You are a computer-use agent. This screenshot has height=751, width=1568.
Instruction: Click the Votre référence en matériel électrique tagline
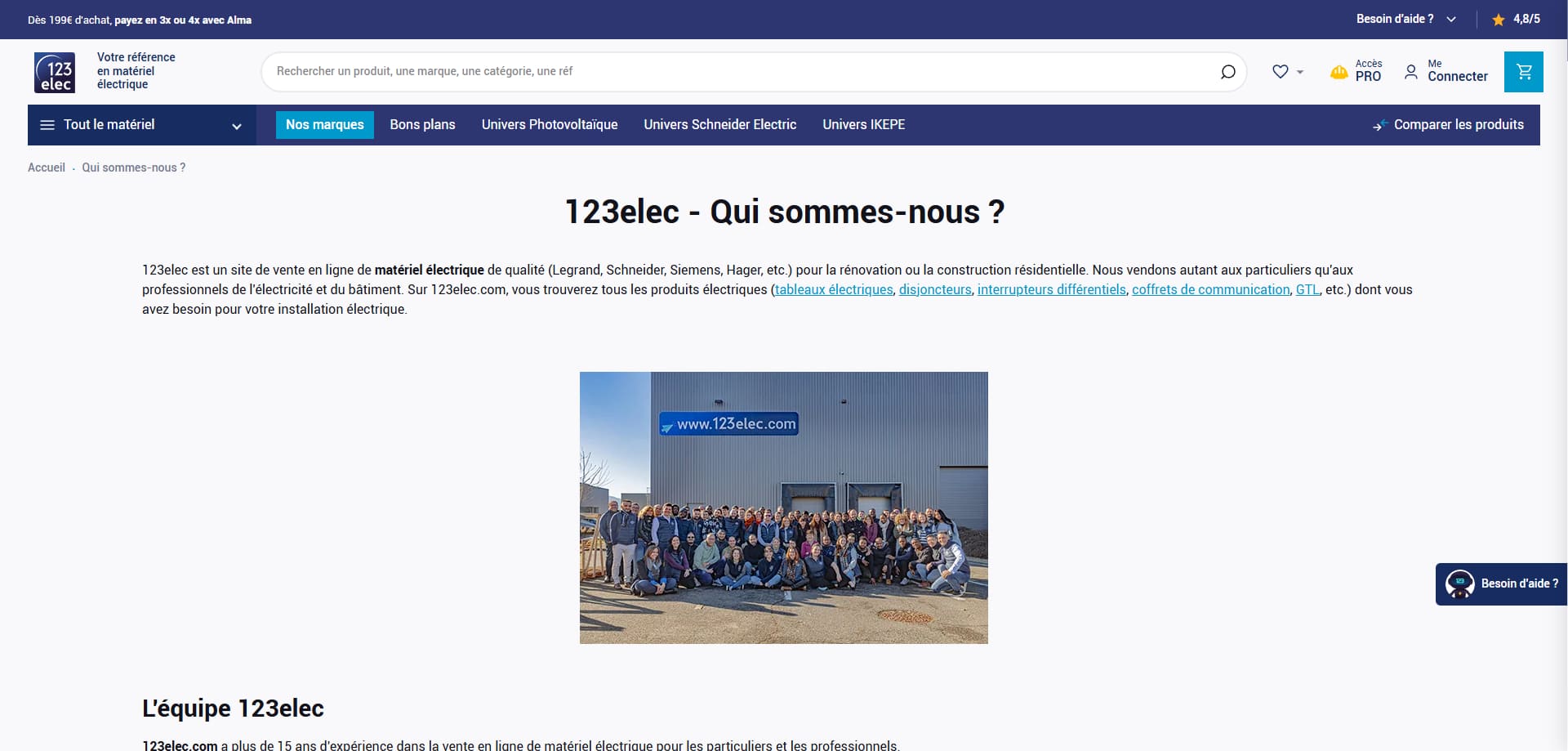(x=136, y=71)
